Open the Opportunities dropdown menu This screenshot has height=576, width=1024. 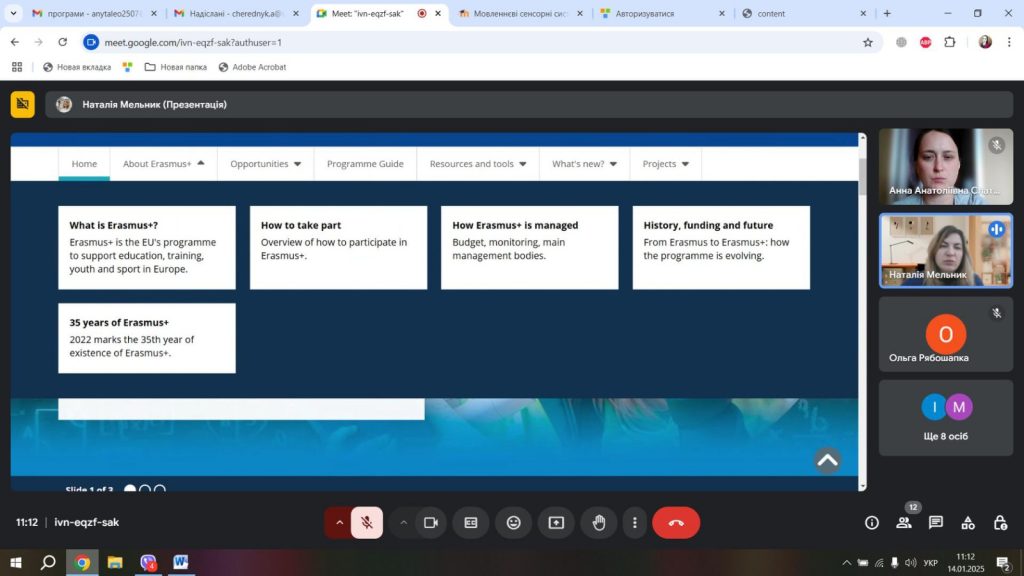[265, 164]
